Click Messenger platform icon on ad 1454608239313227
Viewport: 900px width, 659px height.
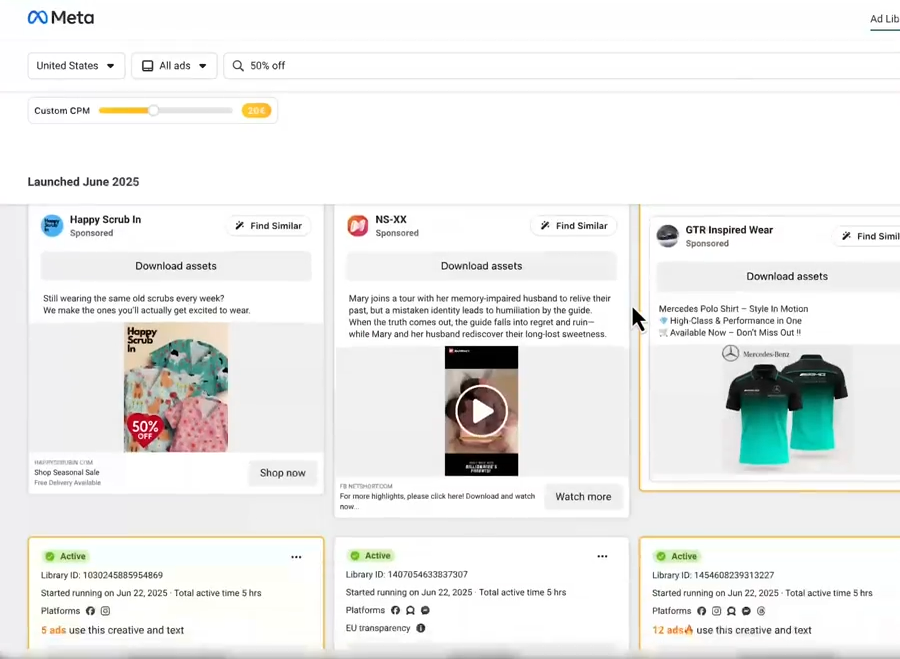(x=746, y=611)
